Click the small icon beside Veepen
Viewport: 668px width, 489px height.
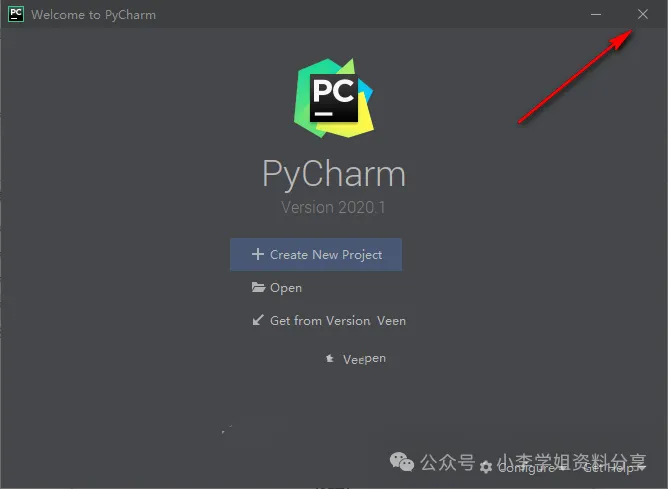pyautogui.click(x=330, y=358)
